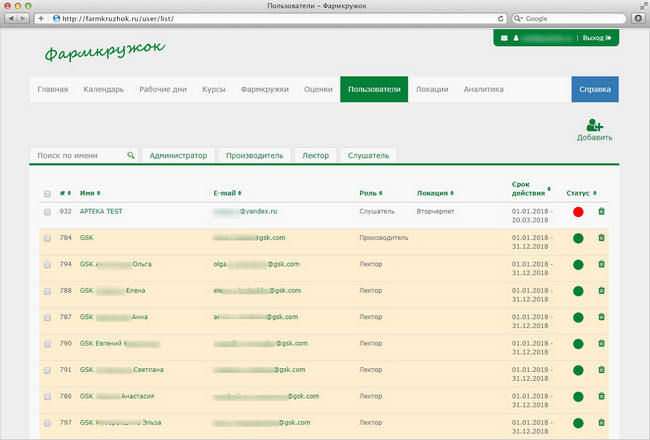Click trash icon for user 784 GSK
Image resolution: width=650 pixels, height=440 pixels.
[x=601, y=238]
